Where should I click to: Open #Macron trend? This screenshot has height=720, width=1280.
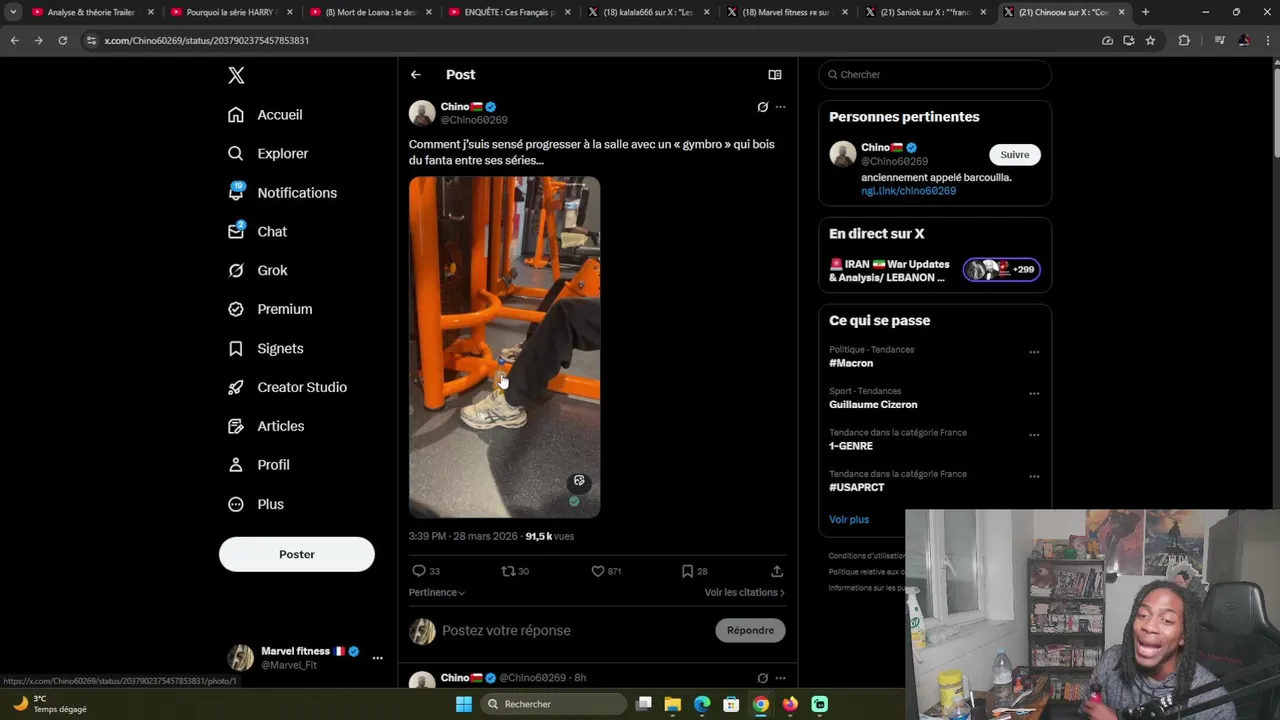[x=851, y=363]
